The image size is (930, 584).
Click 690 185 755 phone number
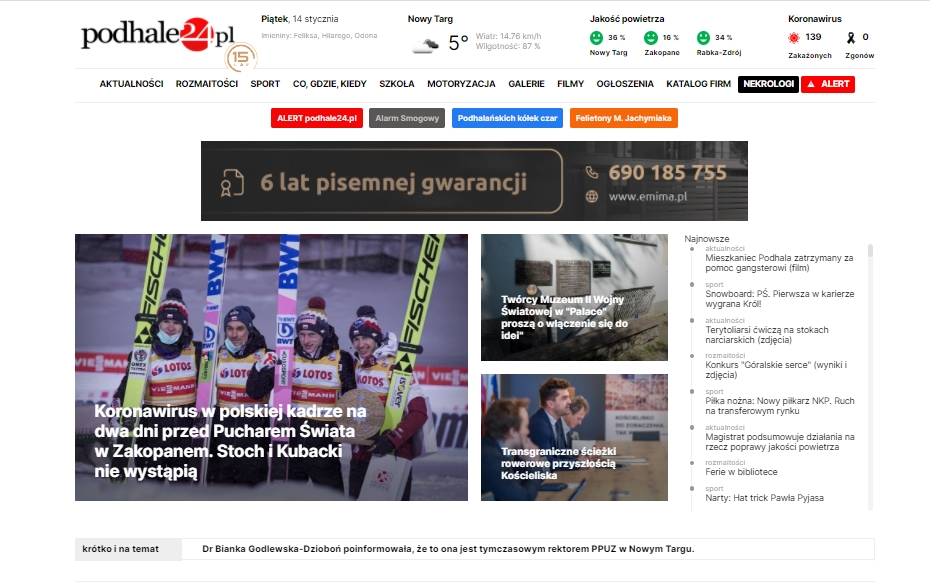667,173
